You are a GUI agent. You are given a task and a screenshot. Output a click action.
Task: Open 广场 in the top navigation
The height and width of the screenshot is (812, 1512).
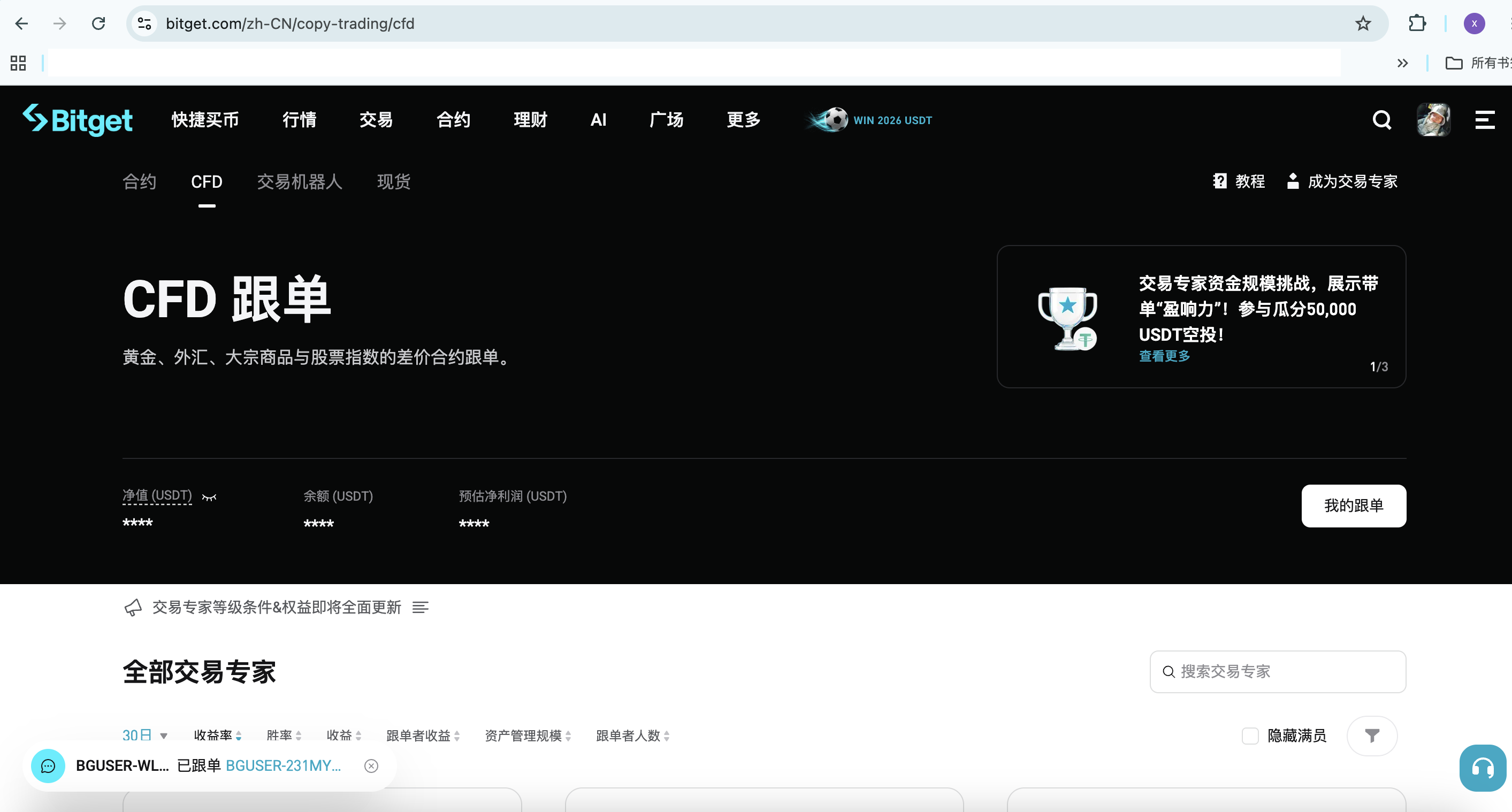click(666, 120)
